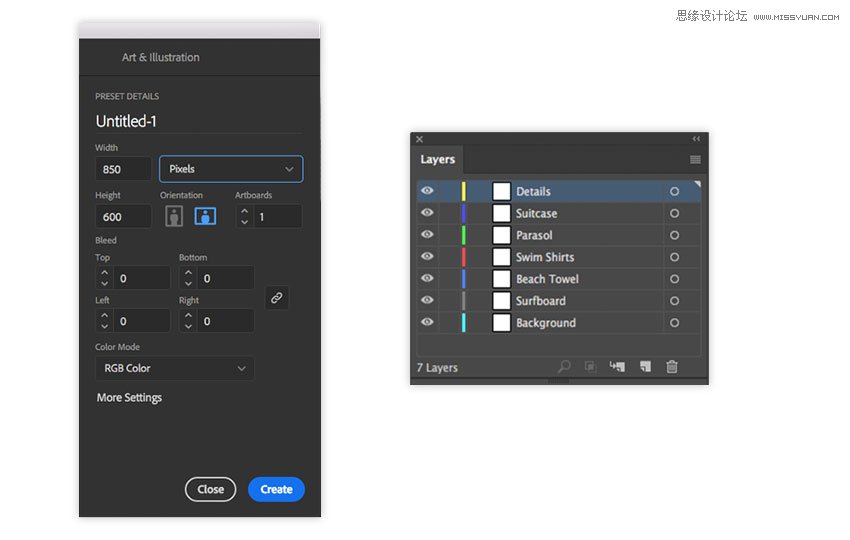Viewport: 850px width, 540px height.
Task: Collapse the Layers panel with double arrows
Action: pyautogui.click(x=696, y=139)
